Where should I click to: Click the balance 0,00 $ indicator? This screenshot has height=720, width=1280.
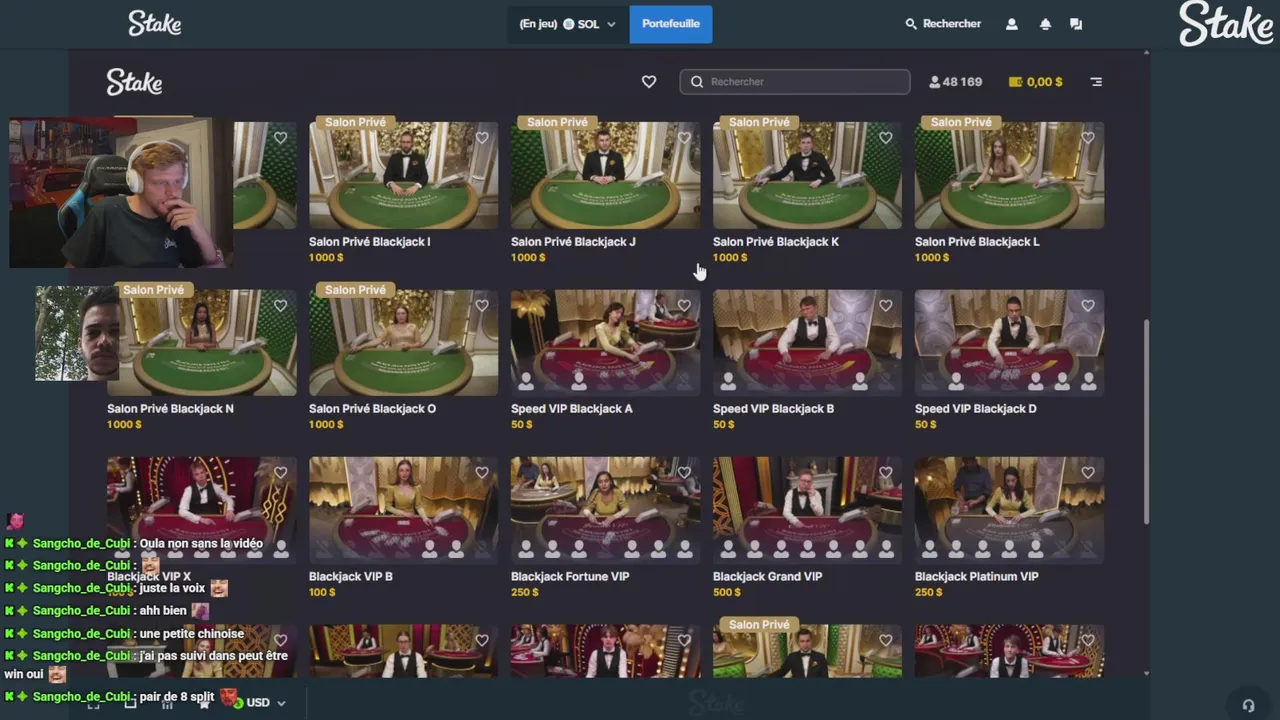point(1035,82)
